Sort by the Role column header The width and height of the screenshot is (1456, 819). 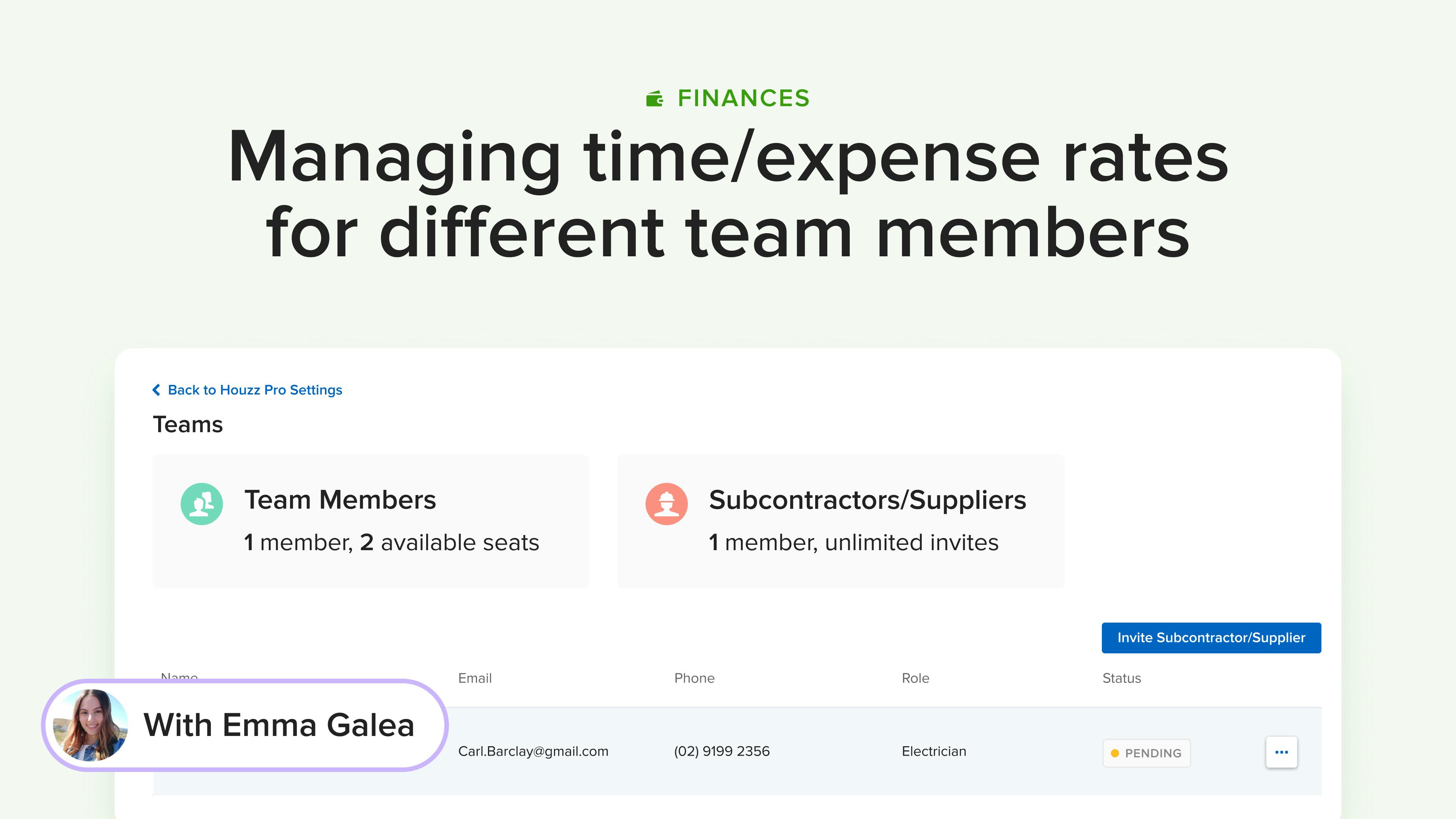point(915,678)
